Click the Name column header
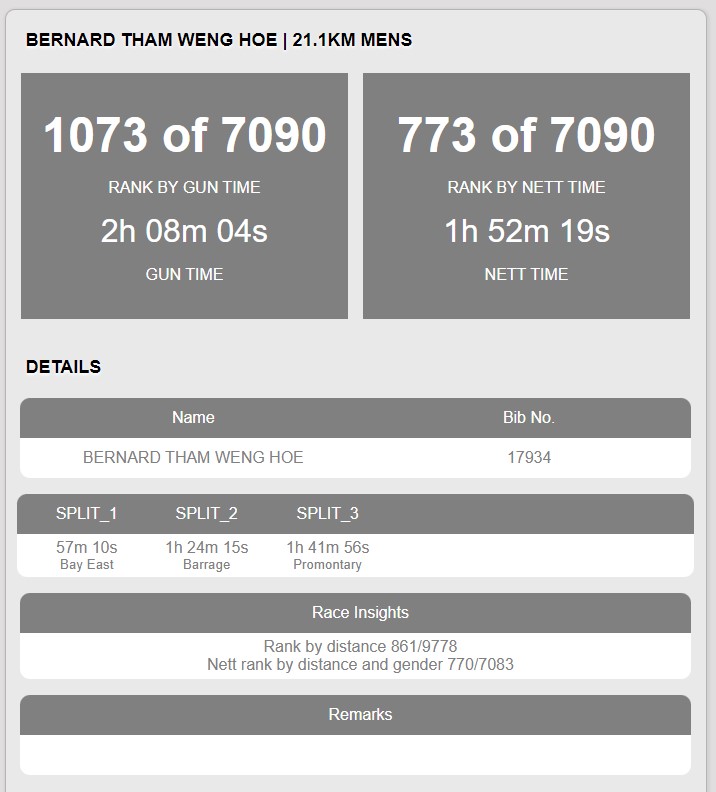The width and height of the screenshot is (716, 792). pyautogui.click(x=193, y=417)
